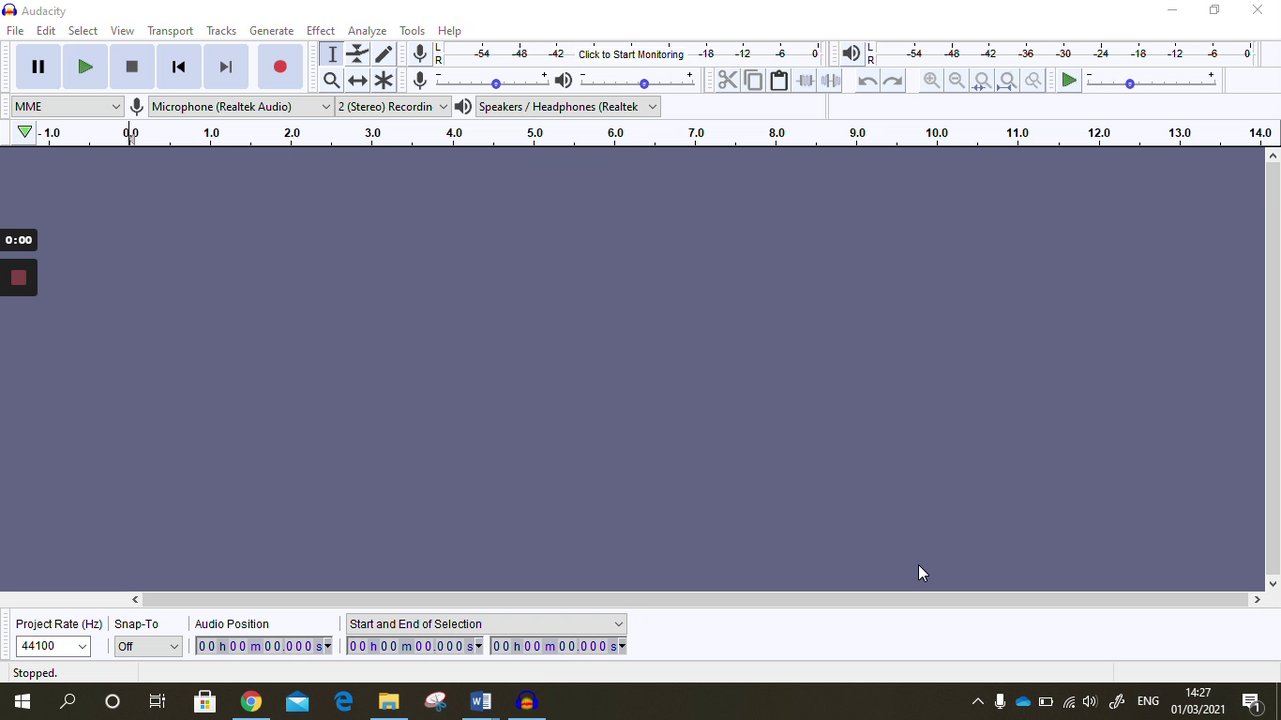This screenshot has height=720, width=1281.
Task: Stop the screen recorder overlay
Action: click(18, 278)
